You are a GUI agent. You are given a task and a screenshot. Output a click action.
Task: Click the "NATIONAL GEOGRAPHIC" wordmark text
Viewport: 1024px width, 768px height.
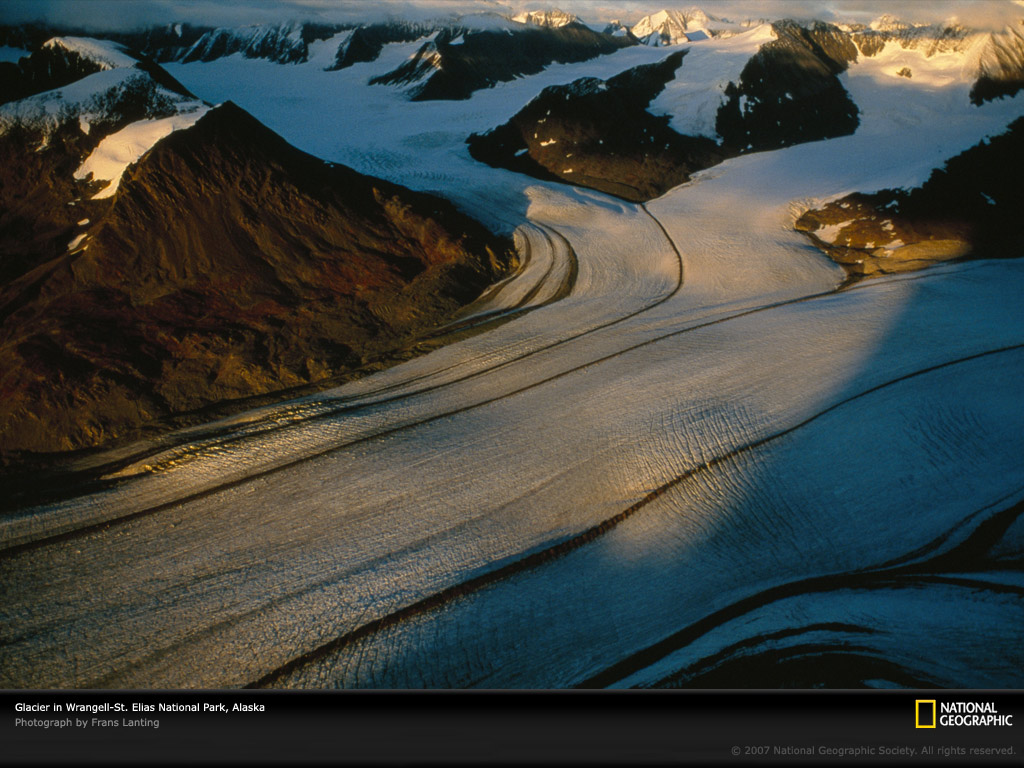click(976, 714)
